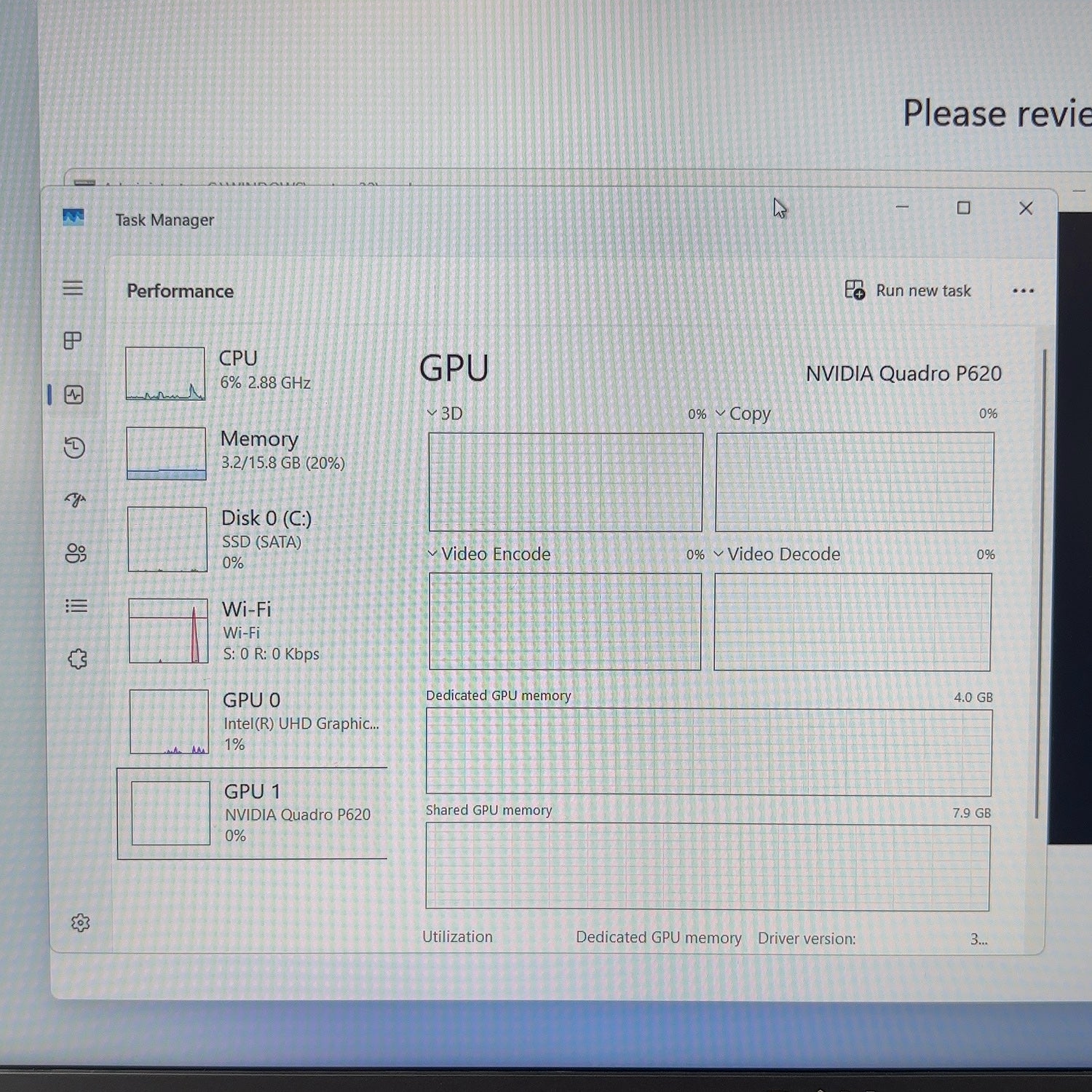Minimize the Task Manager window
This screenshot has height=1092, width=1092.
902,207
